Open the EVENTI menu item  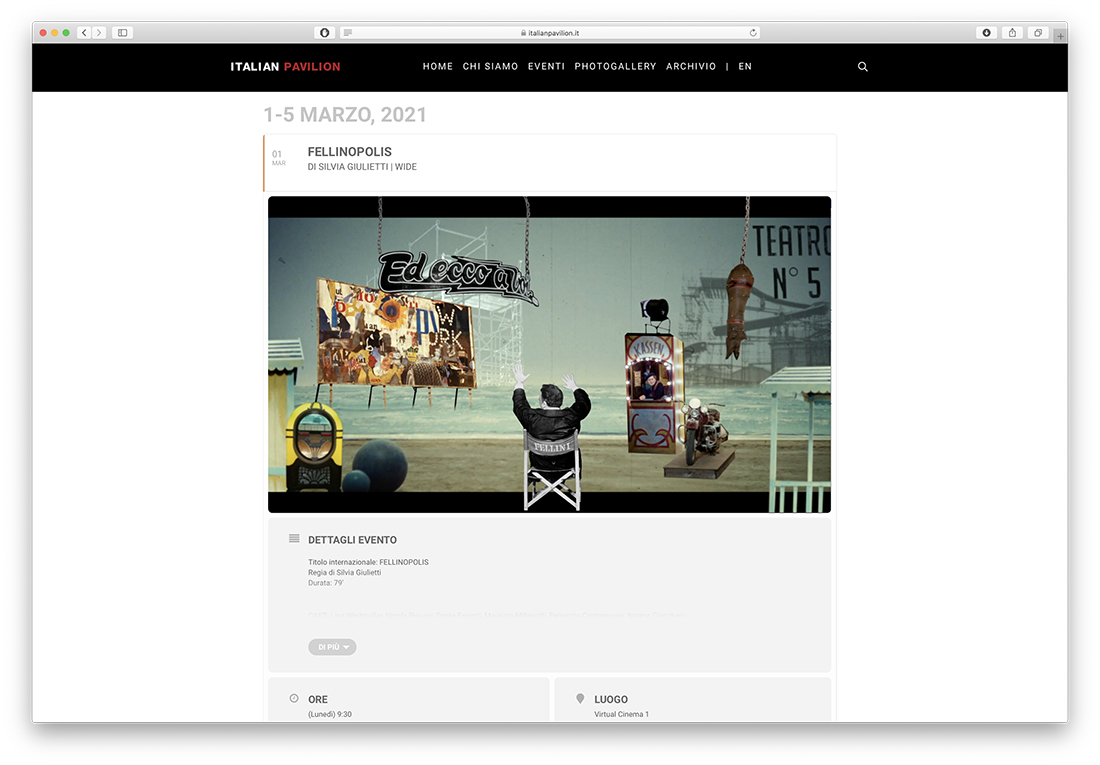click(546, 67)
